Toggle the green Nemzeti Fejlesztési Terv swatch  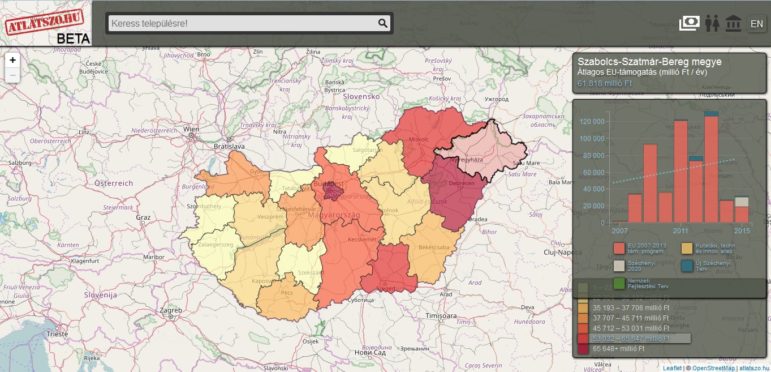pos(619,284)
